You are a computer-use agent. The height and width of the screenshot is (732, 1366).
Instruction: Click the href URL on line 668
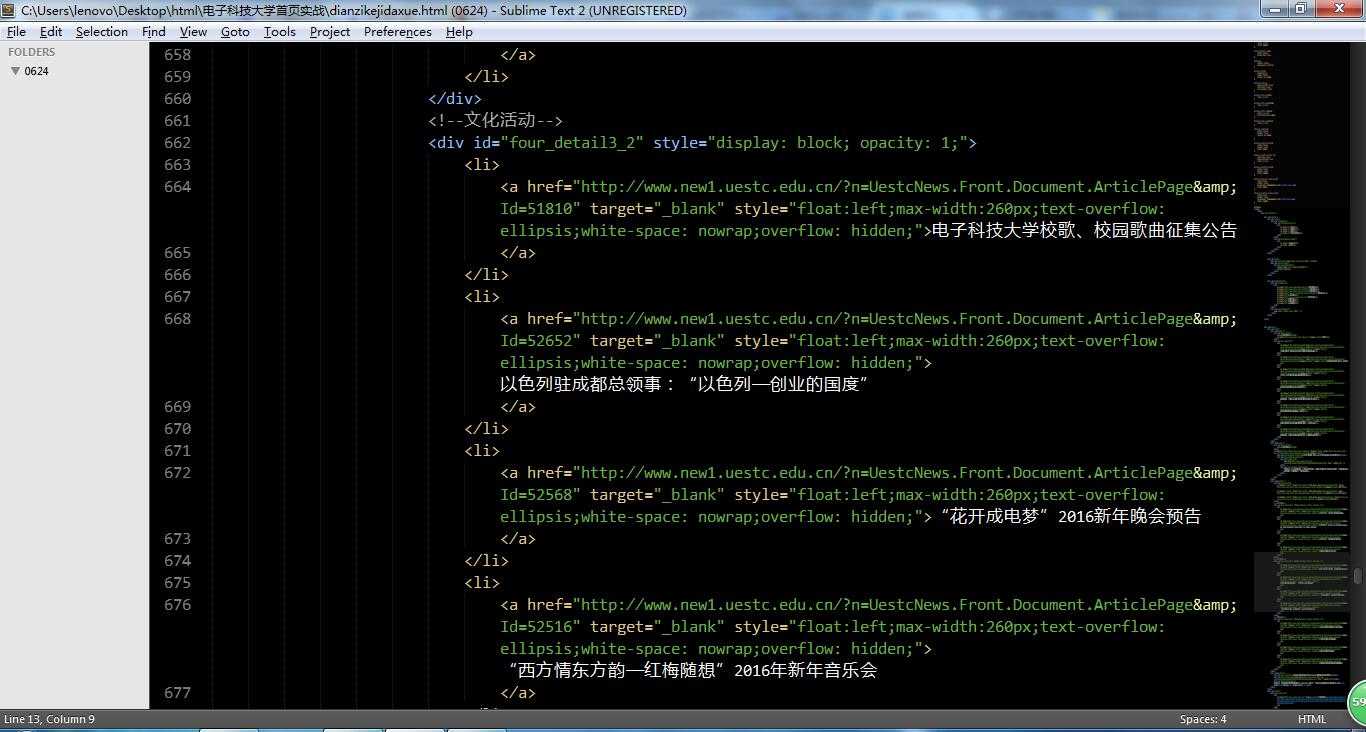pyautogui.click(x=905, y=319)
